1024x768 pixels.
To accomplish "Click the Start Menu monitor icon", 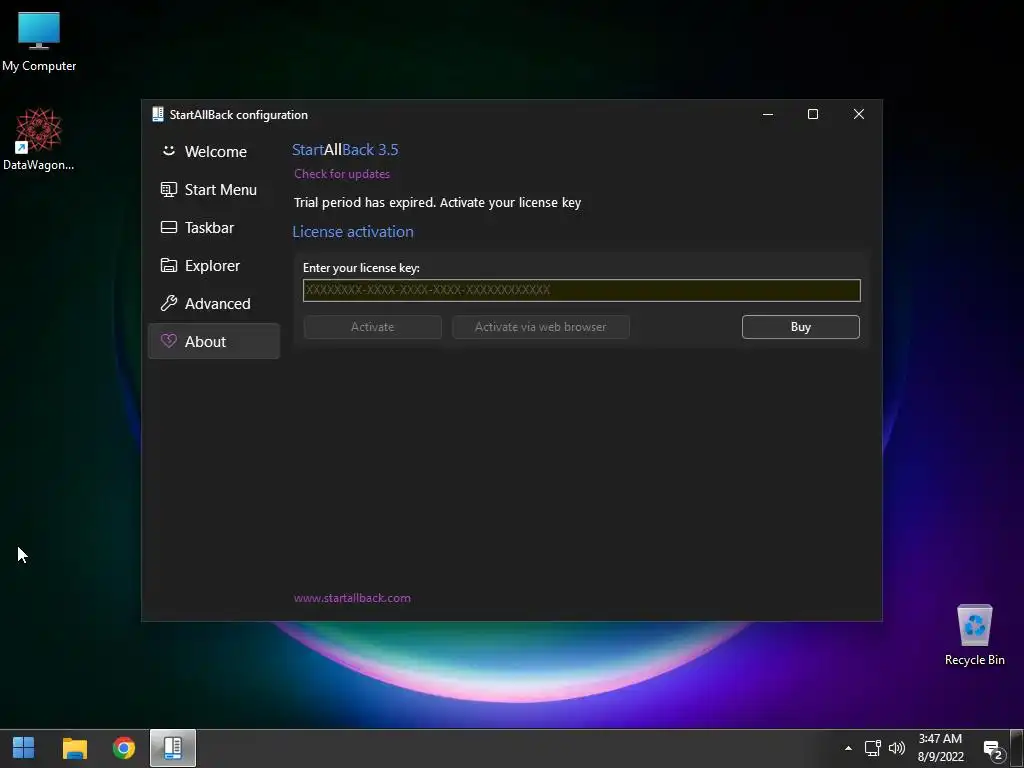I will [x=168, y=189].
